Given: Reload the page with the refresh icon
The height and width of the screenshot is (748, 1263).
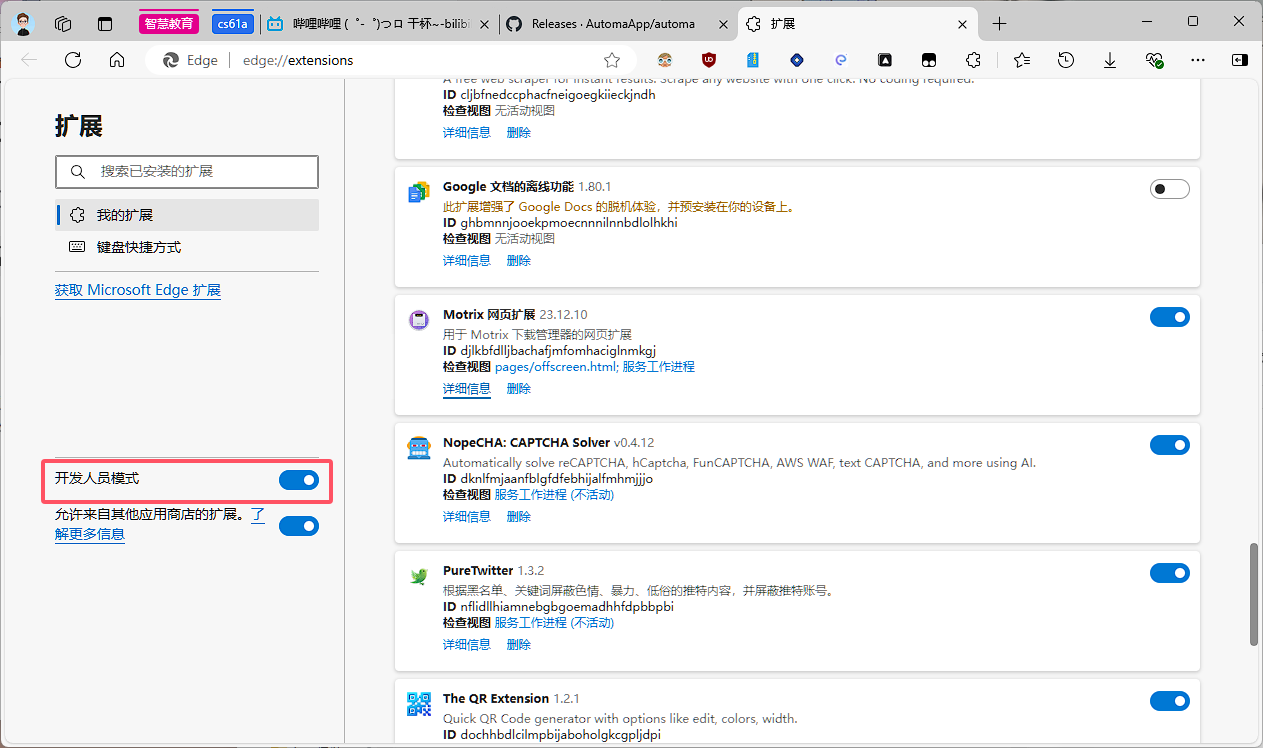Looking at the screenshot, I should 73,60.
